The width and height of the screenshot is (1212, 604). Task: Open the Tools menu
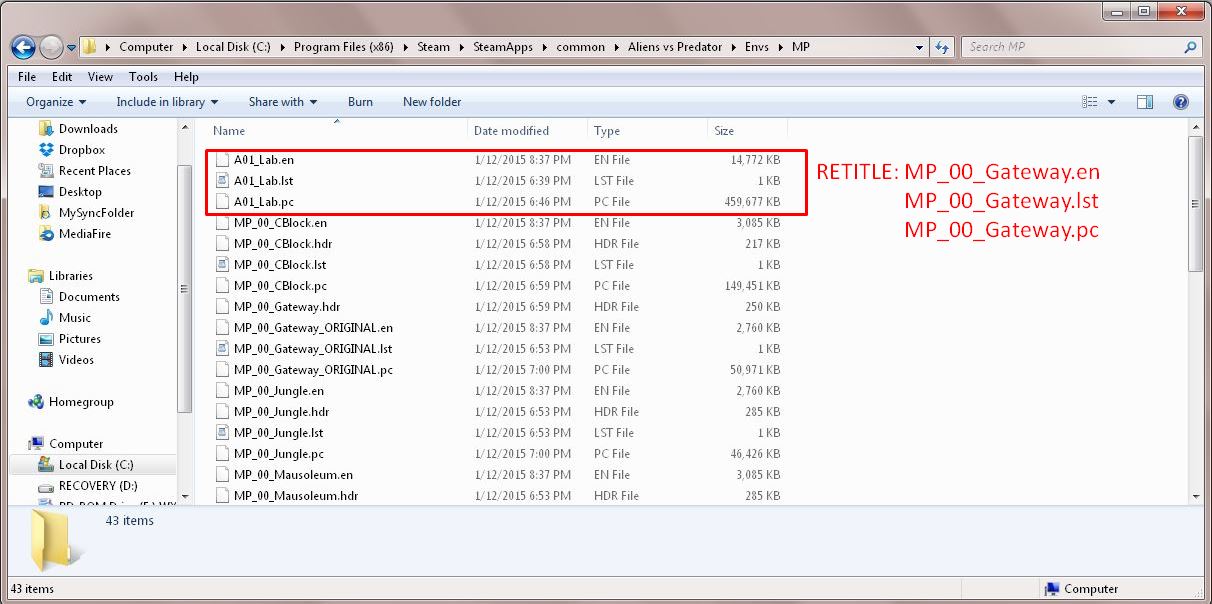coord(143,77)
